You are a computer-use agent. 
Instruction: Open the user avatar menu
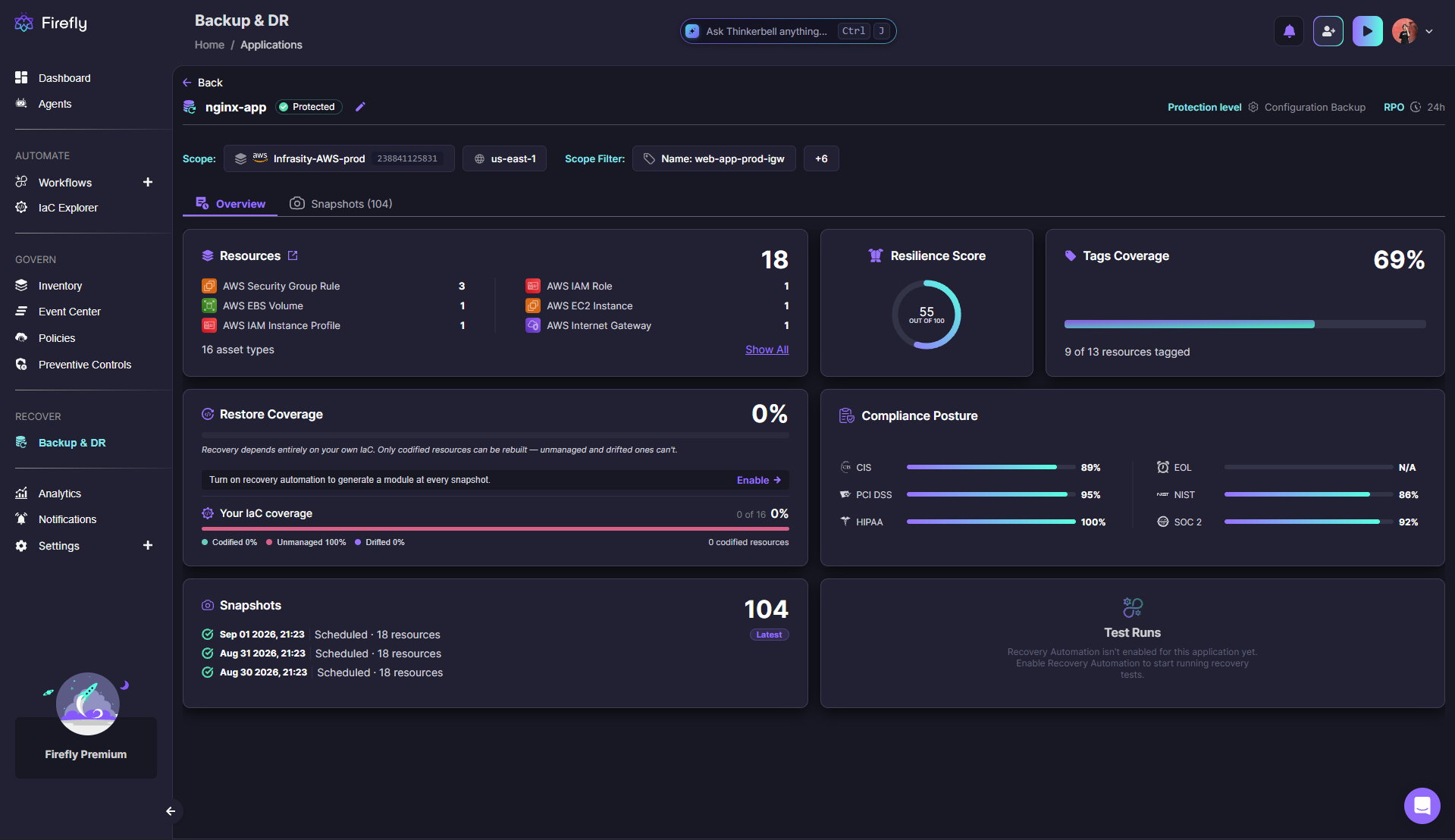[1404, 31]
